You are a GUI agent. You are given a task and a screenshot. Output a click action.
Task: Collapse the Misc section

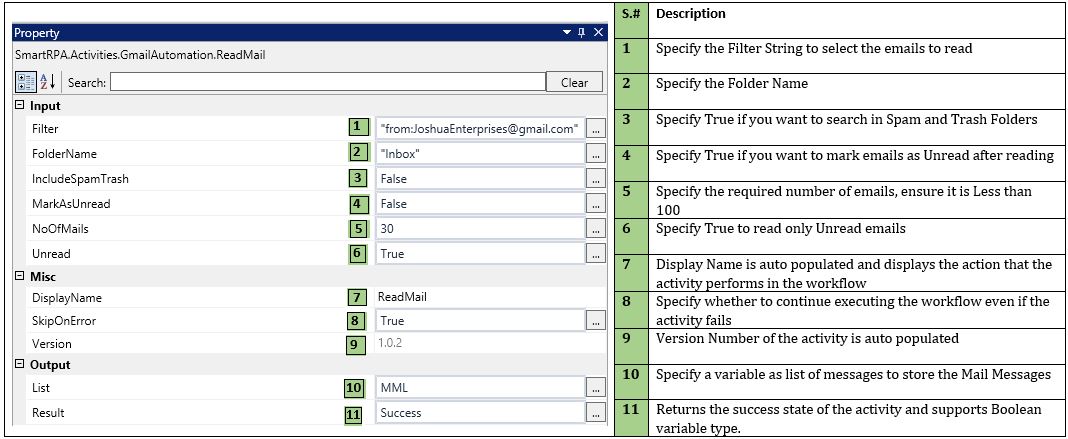(x=20, y=275)
